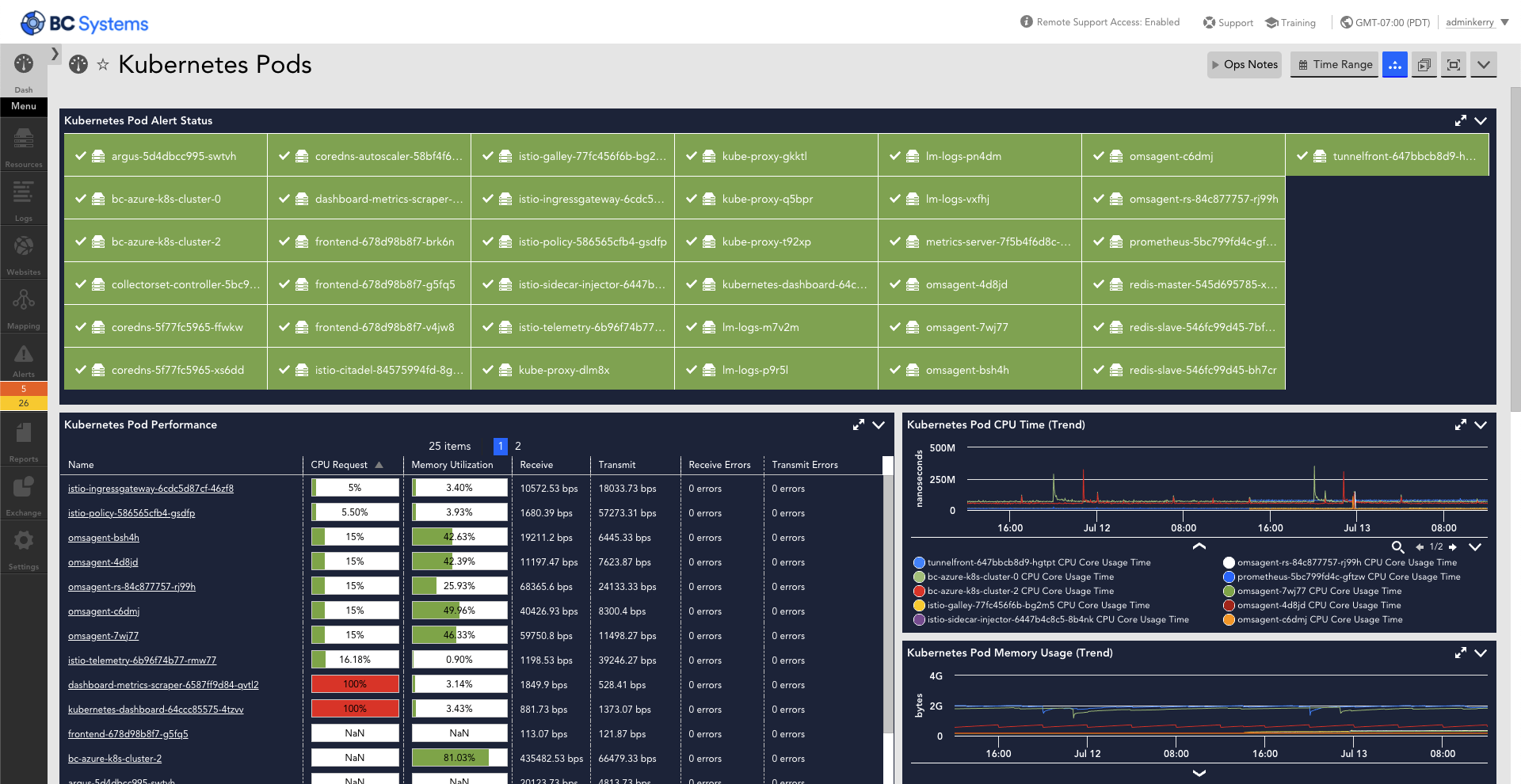The image size is (1521, 784).
Task: Click the argus-5d4dbcc995-swtvh status tile
Action: (x=166, y=156)
